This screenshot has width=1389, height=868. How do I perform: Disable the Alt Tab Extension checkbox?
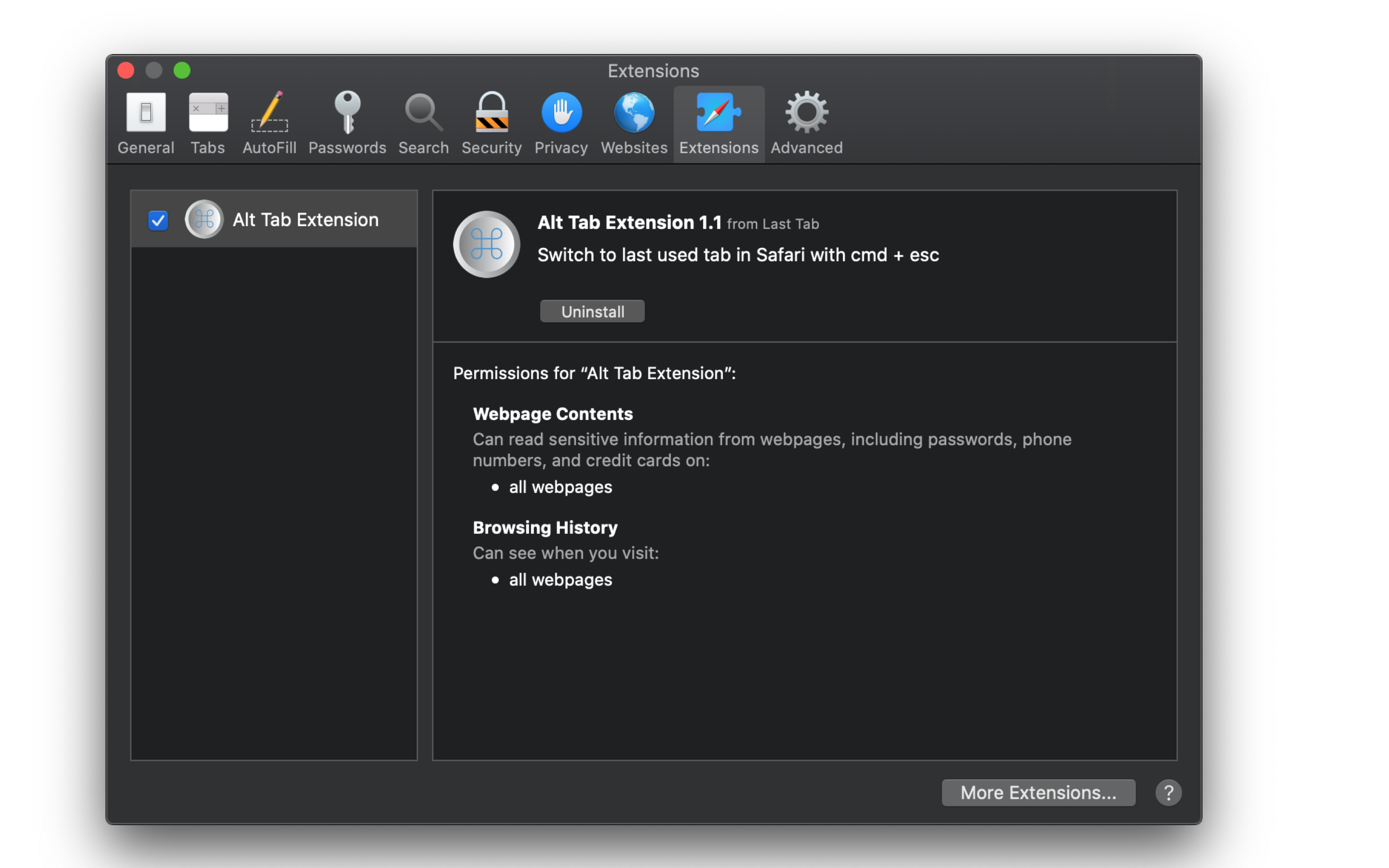[158, 220]
